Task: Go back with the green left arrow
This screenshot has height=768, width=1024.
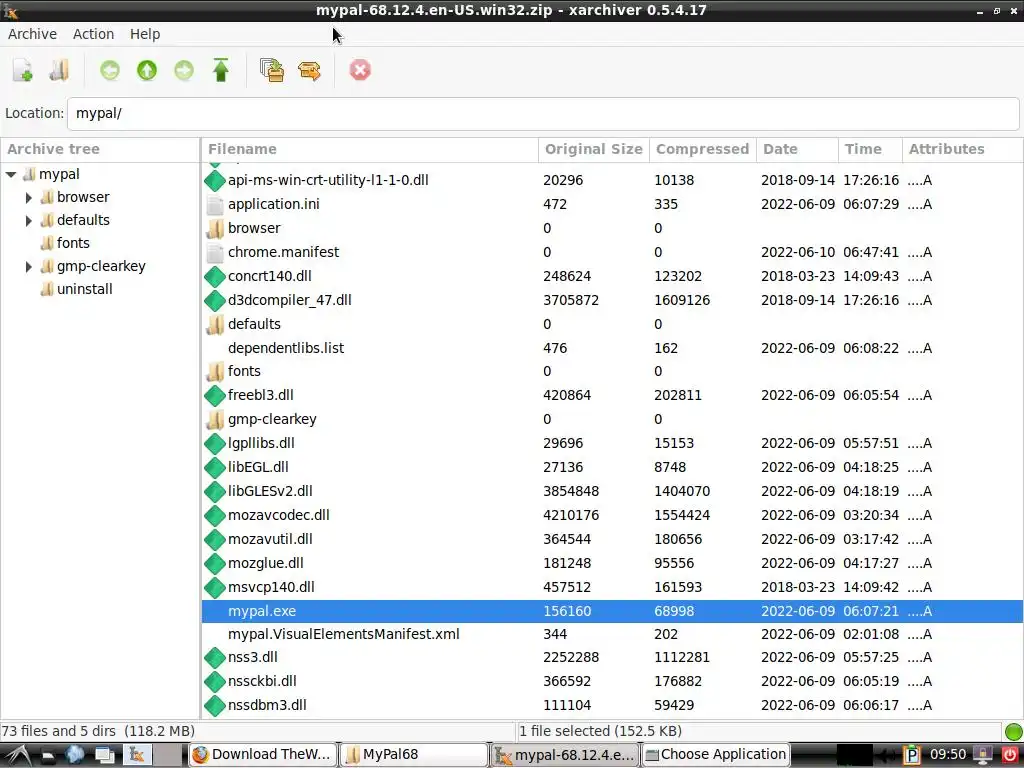Action: pos(110,70)
